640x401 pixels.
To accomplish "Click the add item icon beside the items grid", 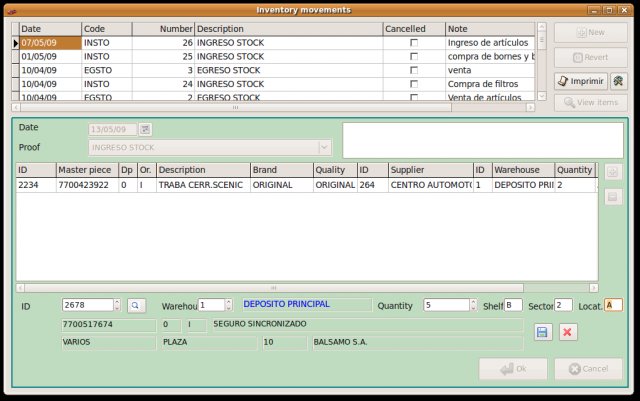I will pyautogui.click(x=613, y=172).
